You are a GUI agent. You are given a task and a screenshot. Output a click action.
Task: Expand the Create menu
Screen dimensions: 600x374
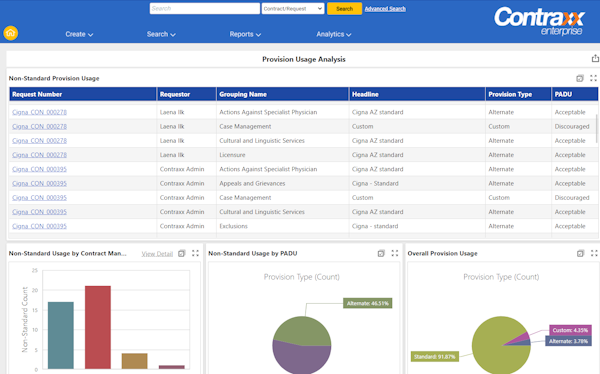click(x=79, y=34)
